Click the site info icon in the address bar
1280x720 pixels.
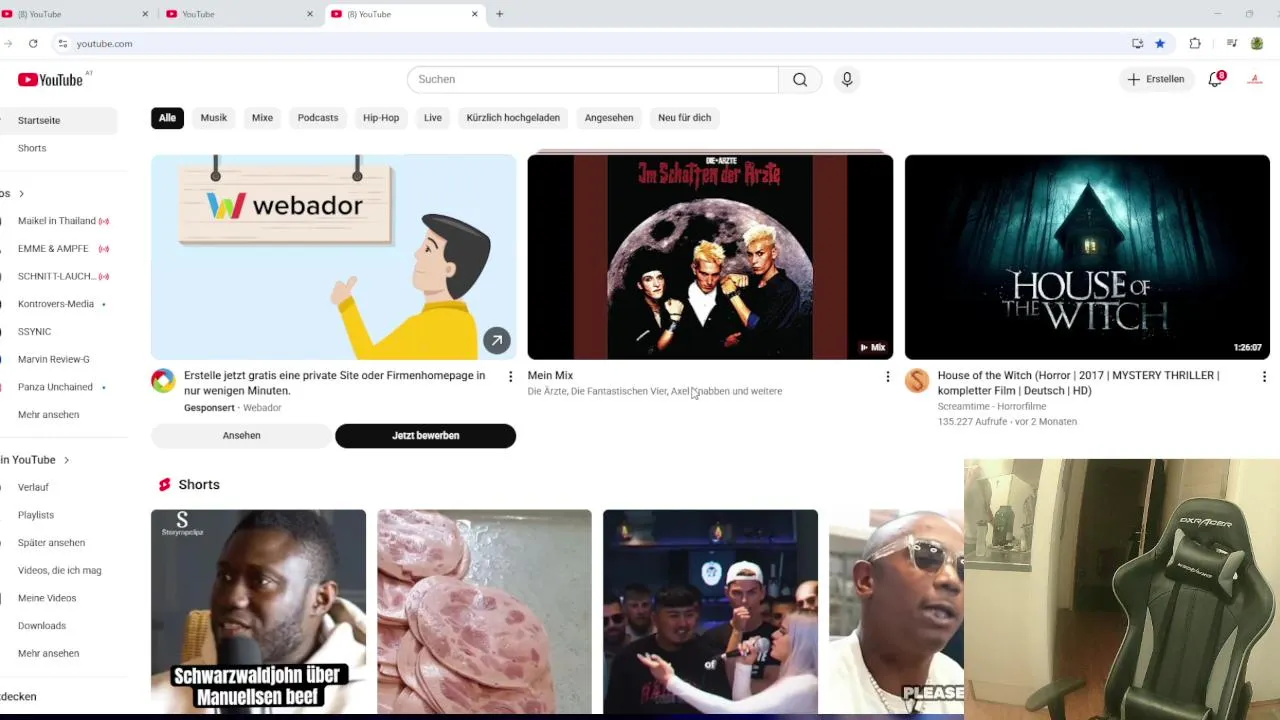[62, 44]
